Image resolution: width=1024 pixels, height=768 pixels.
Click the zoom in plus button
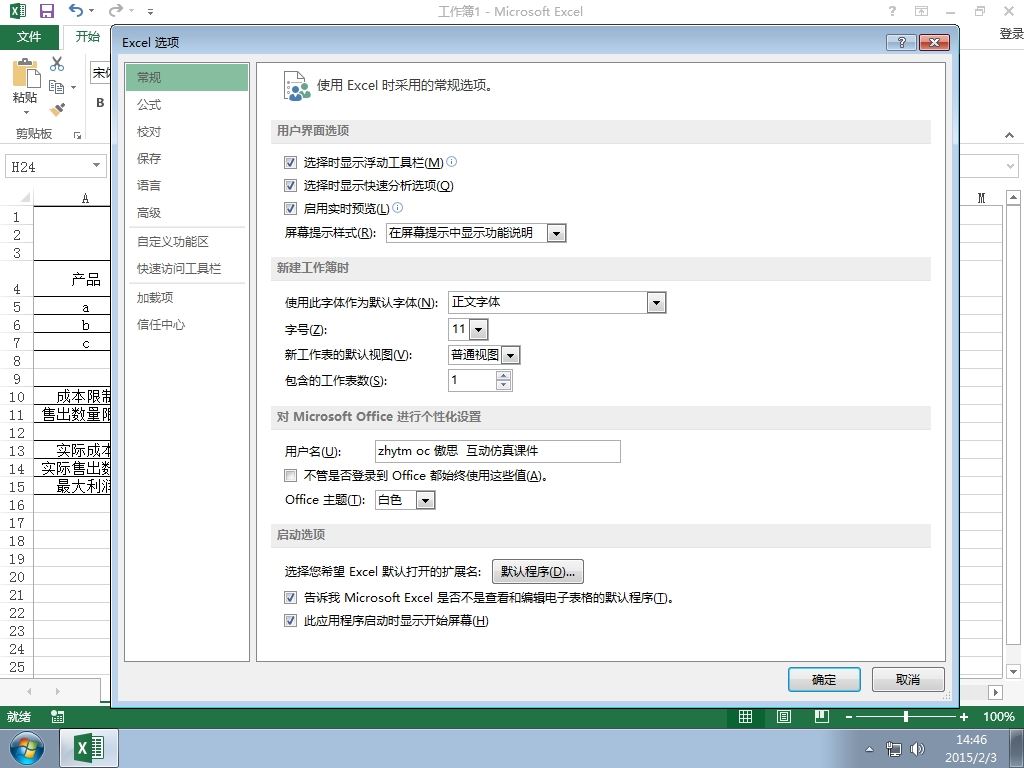(963, 717)
